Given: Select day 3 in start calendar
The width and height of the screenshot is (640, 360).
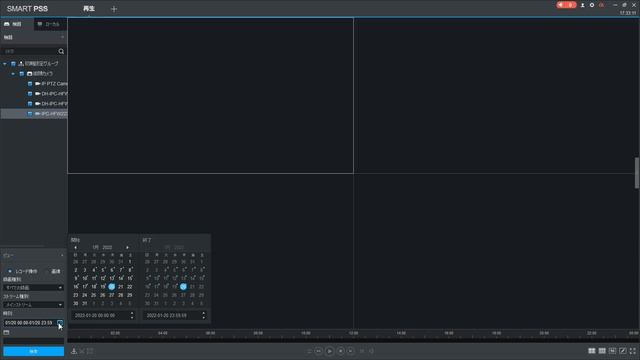Looking at the screenshot, I should [x=84, y=270].
